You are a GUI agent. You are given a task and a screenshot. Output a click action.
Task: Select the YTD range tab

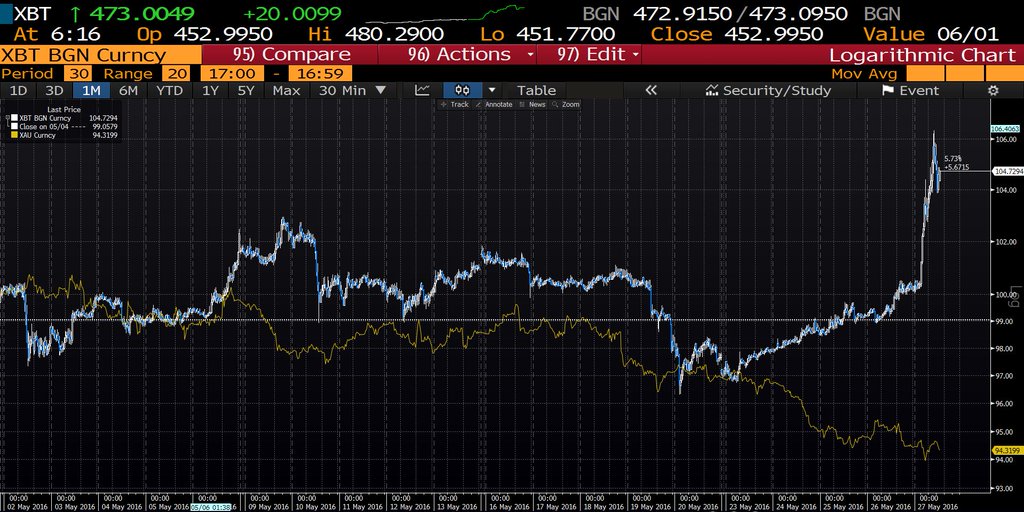170,90
